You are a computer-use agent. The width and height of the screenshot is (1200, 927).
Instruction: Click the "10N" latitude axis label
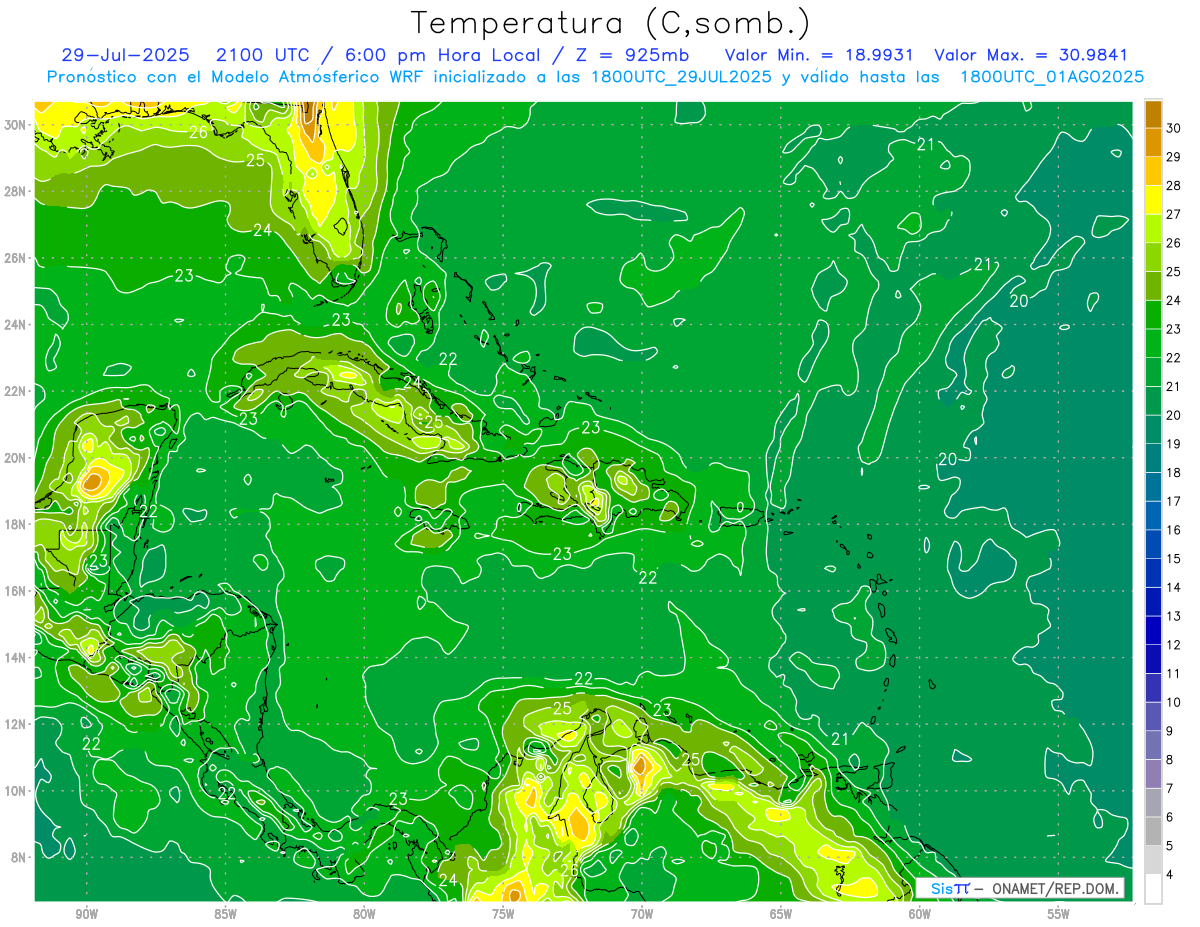point(16,790)
